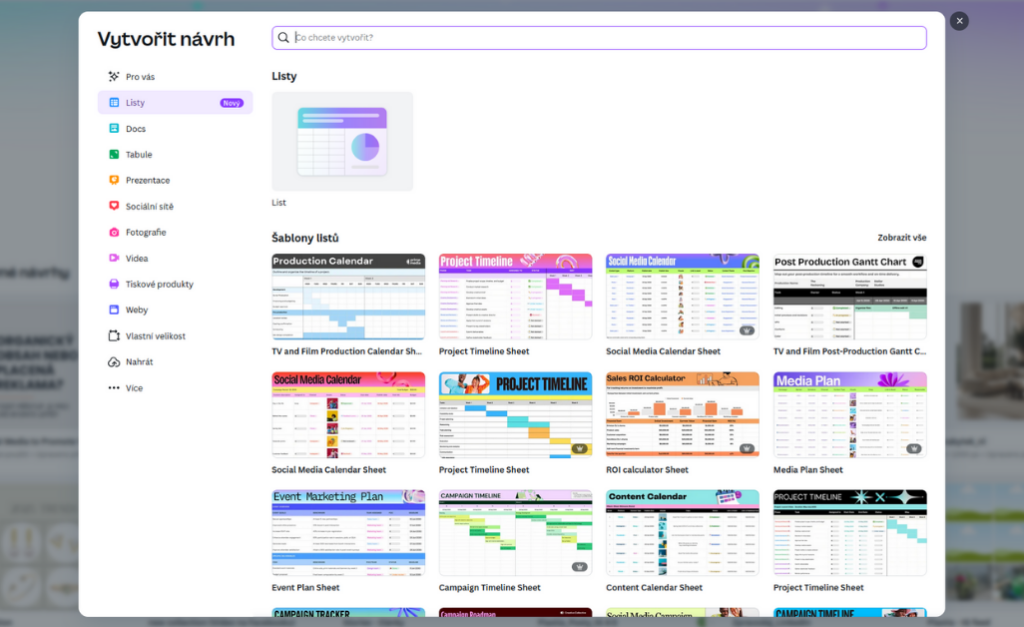The width and height of the screenshot is (1024, 627).
Task: Close the Vytvořit návrh dialog
Action: pyautogui.click(x=959, y=21)
